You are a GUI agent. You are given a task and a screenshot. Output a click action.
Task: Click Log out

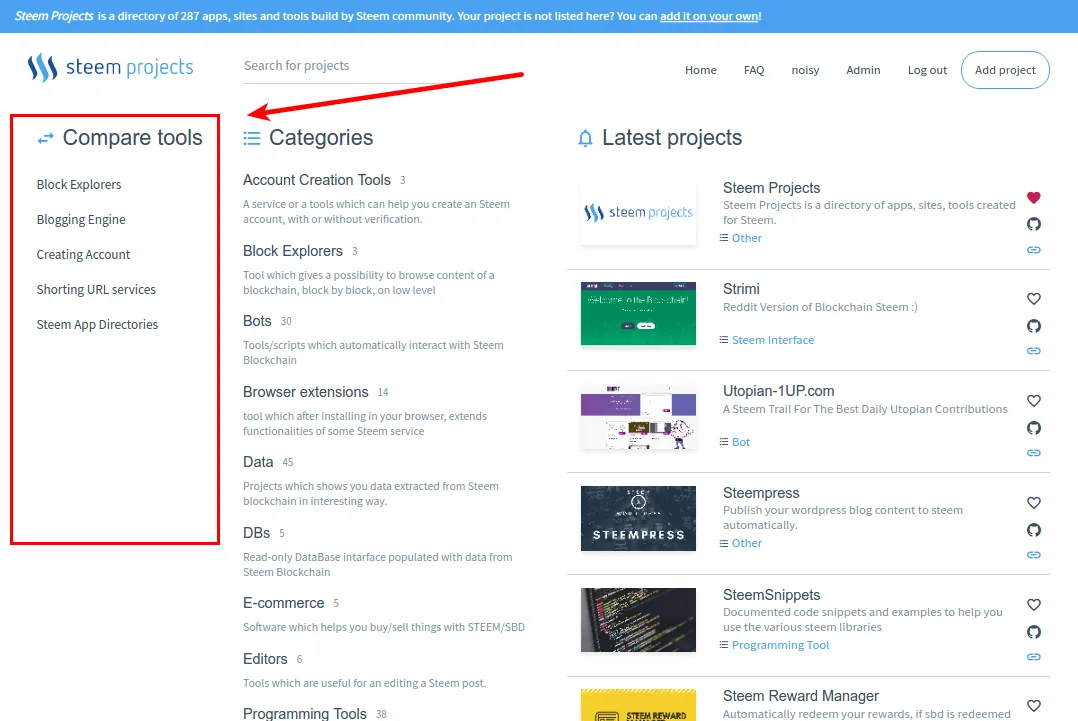tap(927, 70)
